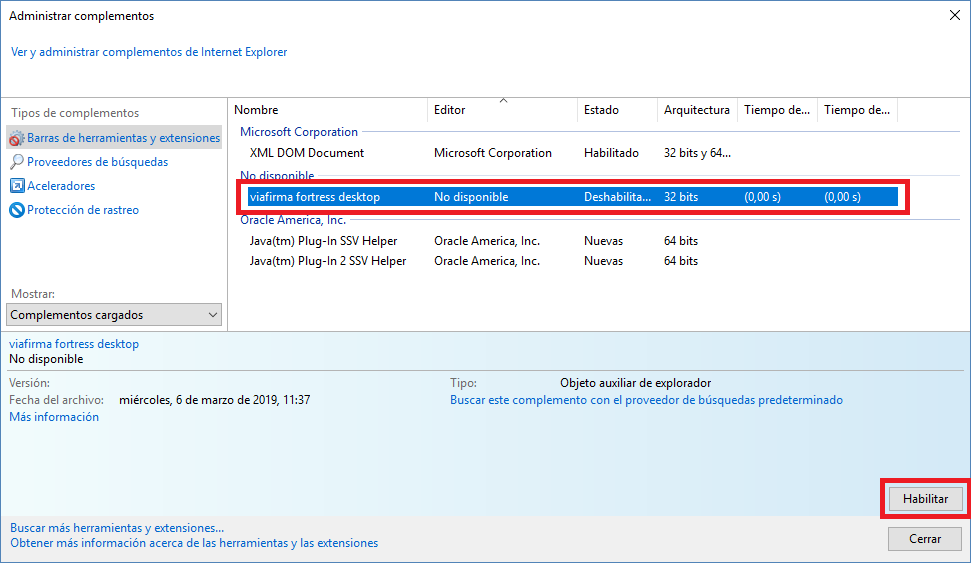Open Buscar más herramientas y extensiones link

click(117, 528)
